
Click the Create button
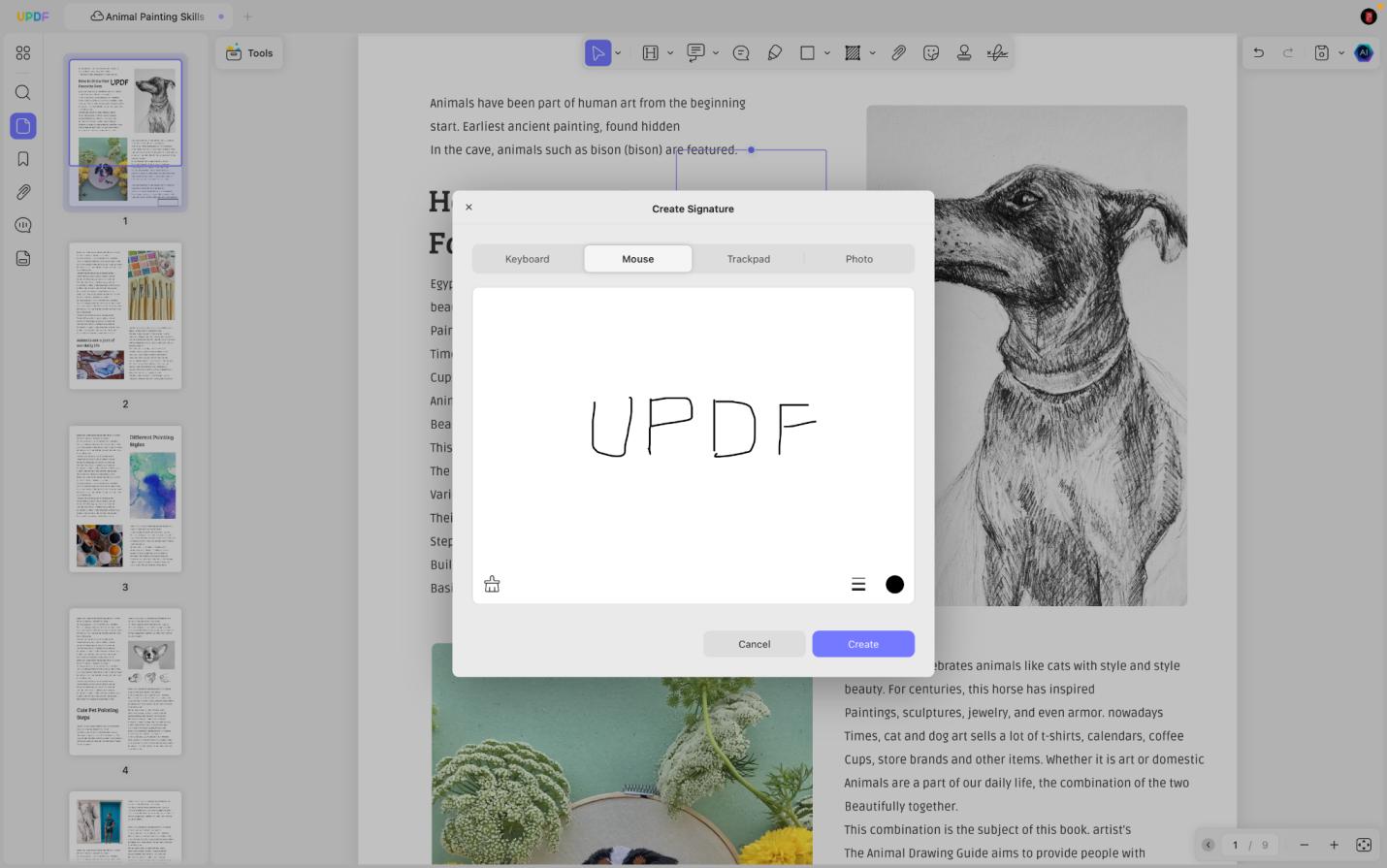(x=863, y=644)
